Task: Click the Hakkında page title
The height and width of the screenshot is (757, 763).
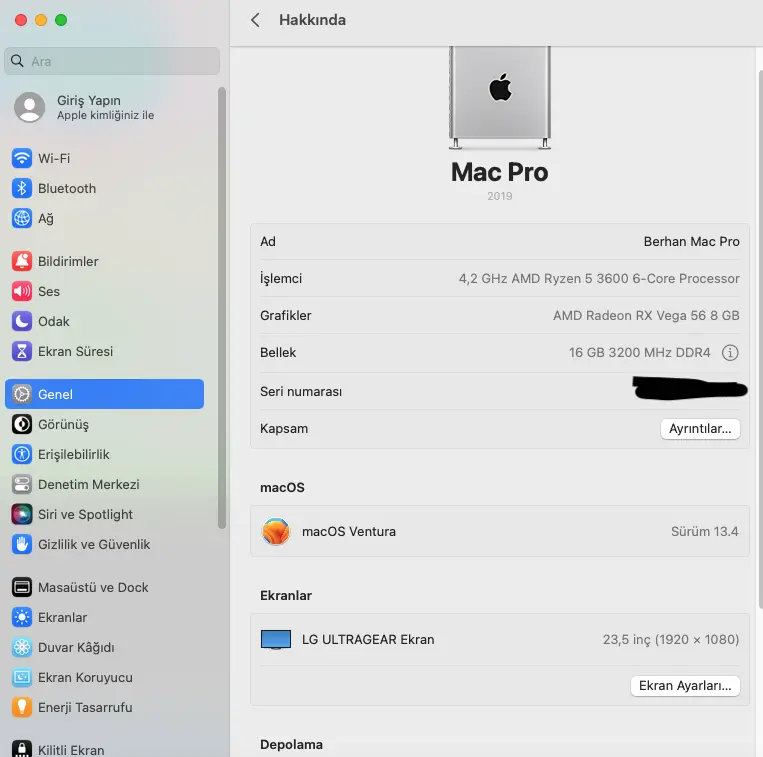Action: (x=312, y=20)
